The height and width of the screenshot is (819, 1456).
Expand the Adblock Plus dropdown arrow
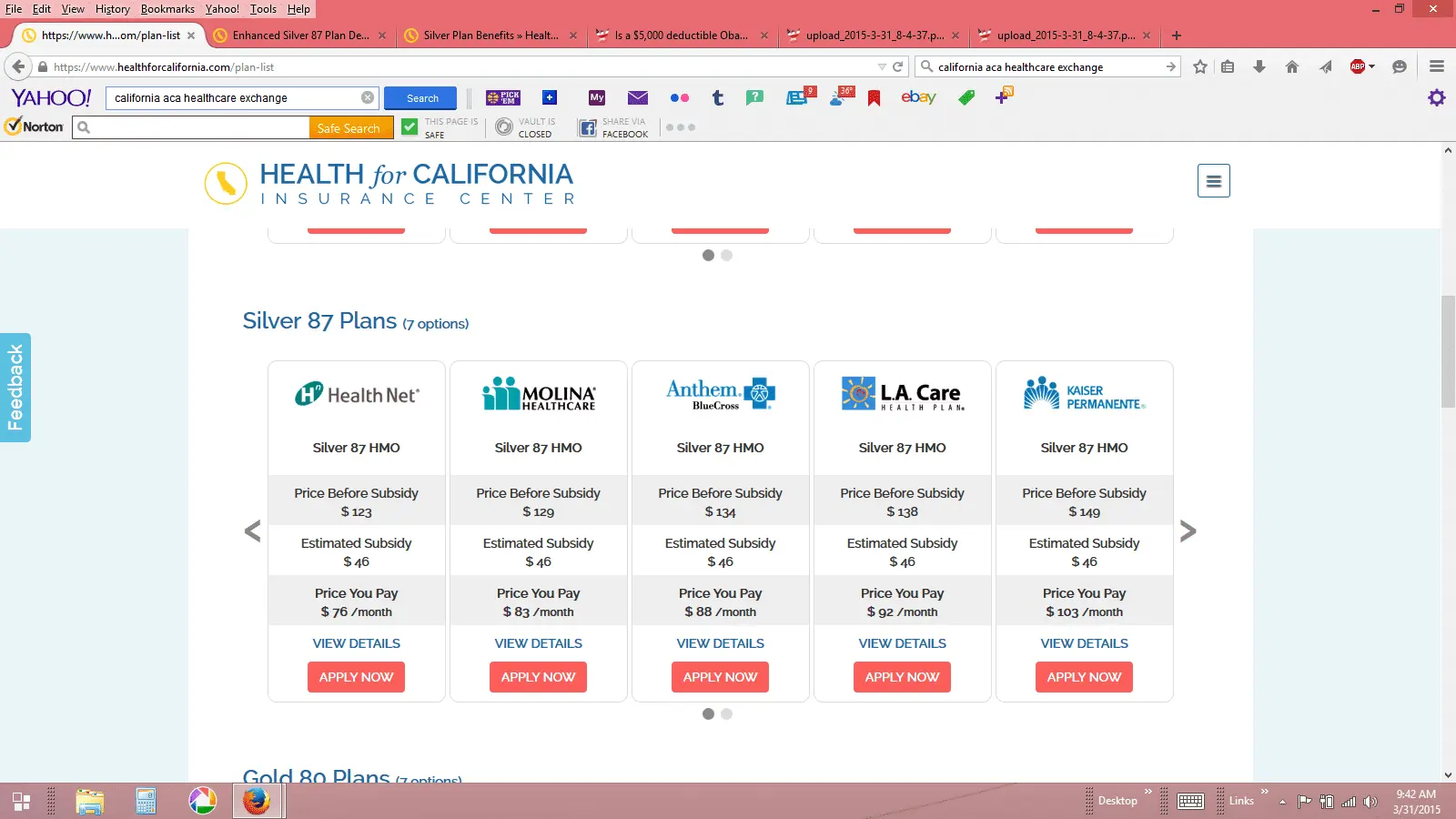click(1371, 66)
